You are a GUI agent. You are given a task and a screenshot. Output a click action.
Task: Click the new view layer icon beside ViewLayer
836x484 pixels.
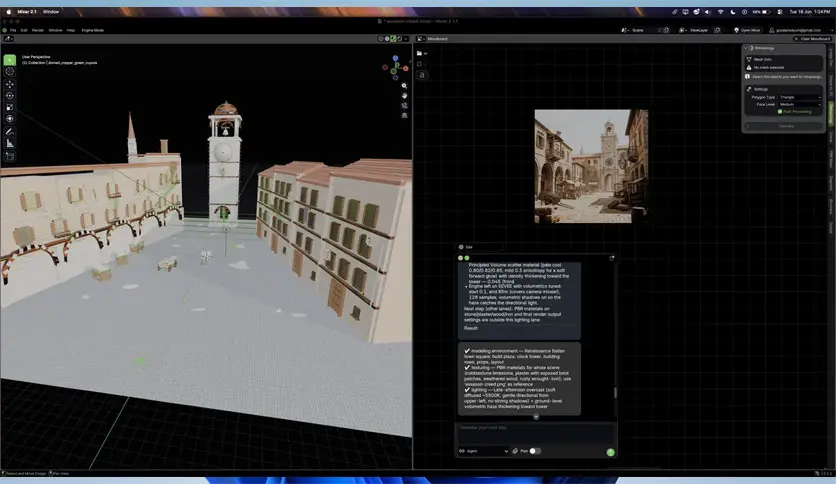[x=717, y=30]
